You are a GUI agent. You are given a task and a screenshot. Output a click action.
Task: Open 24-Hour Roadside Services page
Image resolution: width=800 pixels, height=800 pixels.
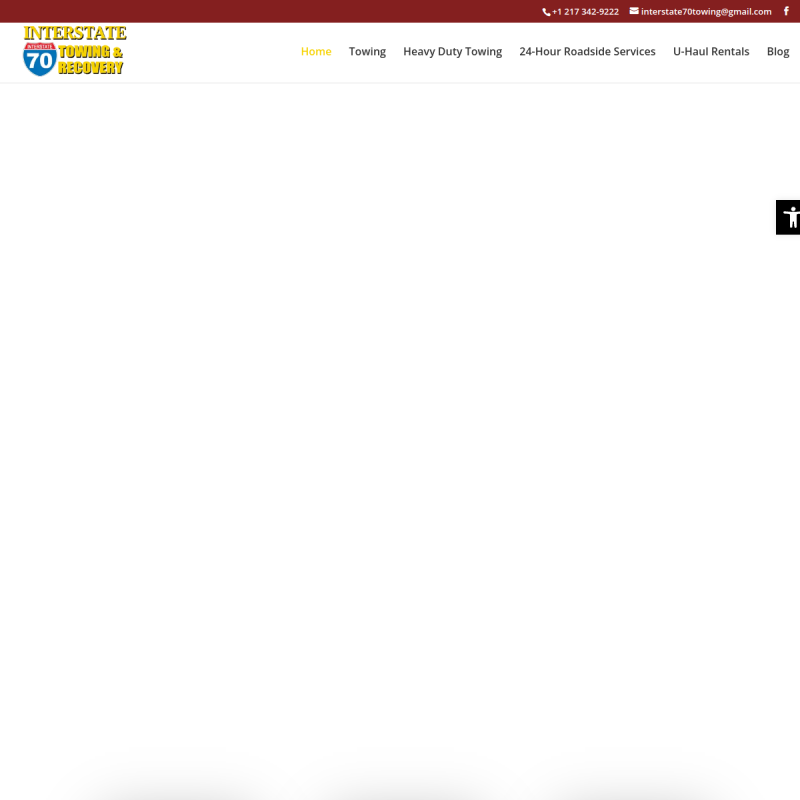point(587,52)
